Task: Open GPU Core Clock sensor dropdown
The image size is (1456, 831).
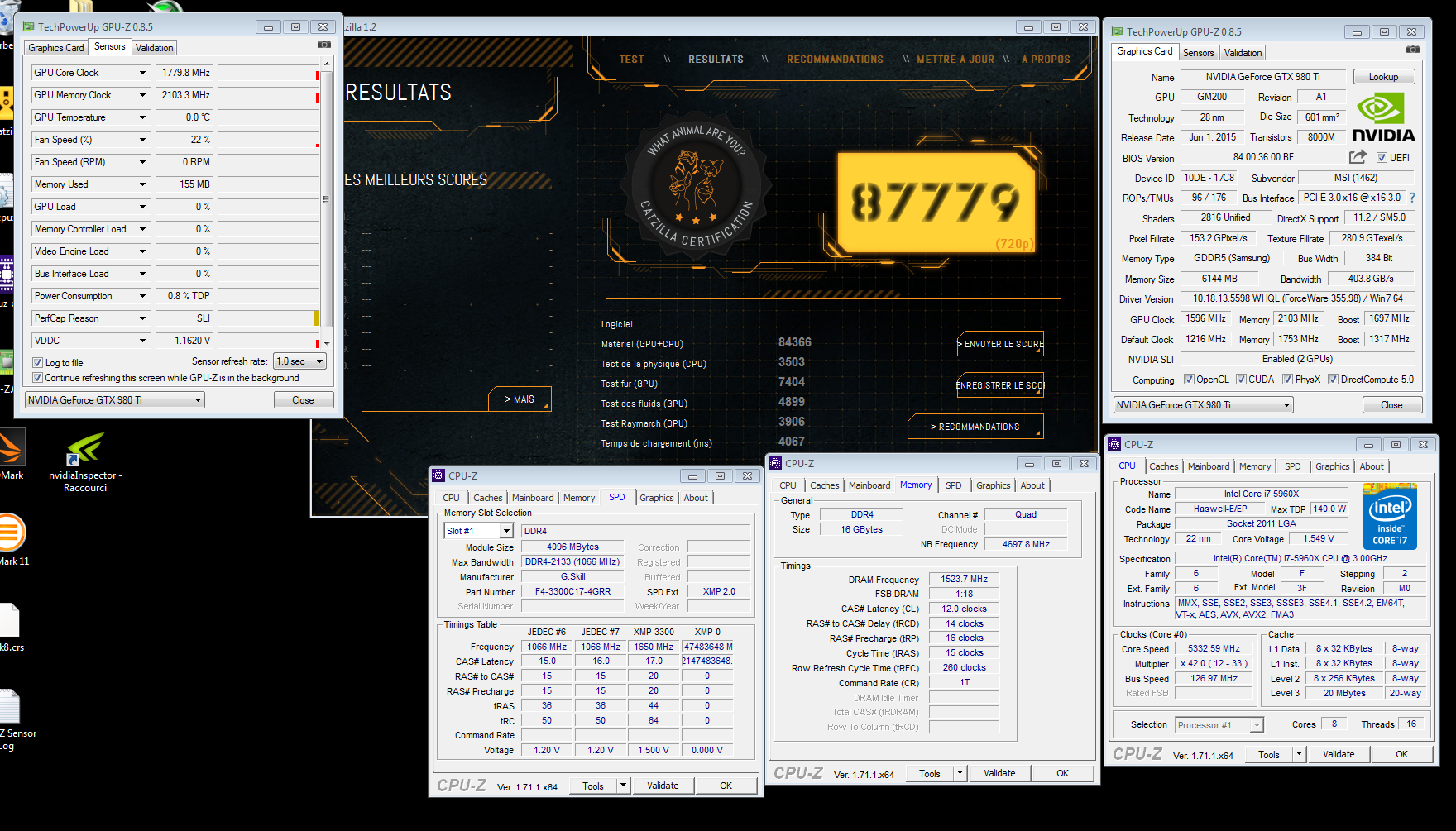Action: pyautogui.click(x=142, y=73)
